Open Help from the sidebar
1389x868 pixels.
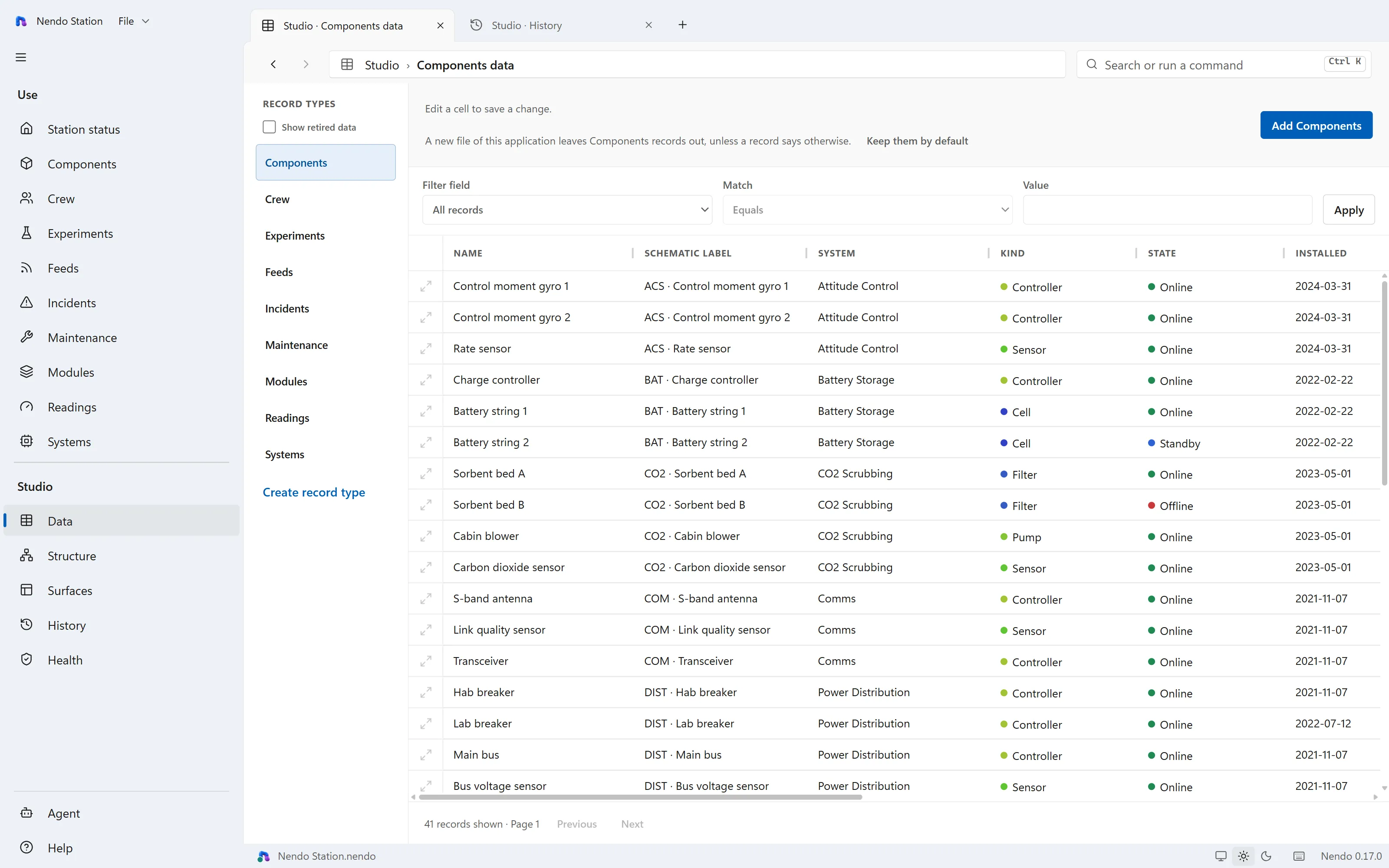point(122,848)
